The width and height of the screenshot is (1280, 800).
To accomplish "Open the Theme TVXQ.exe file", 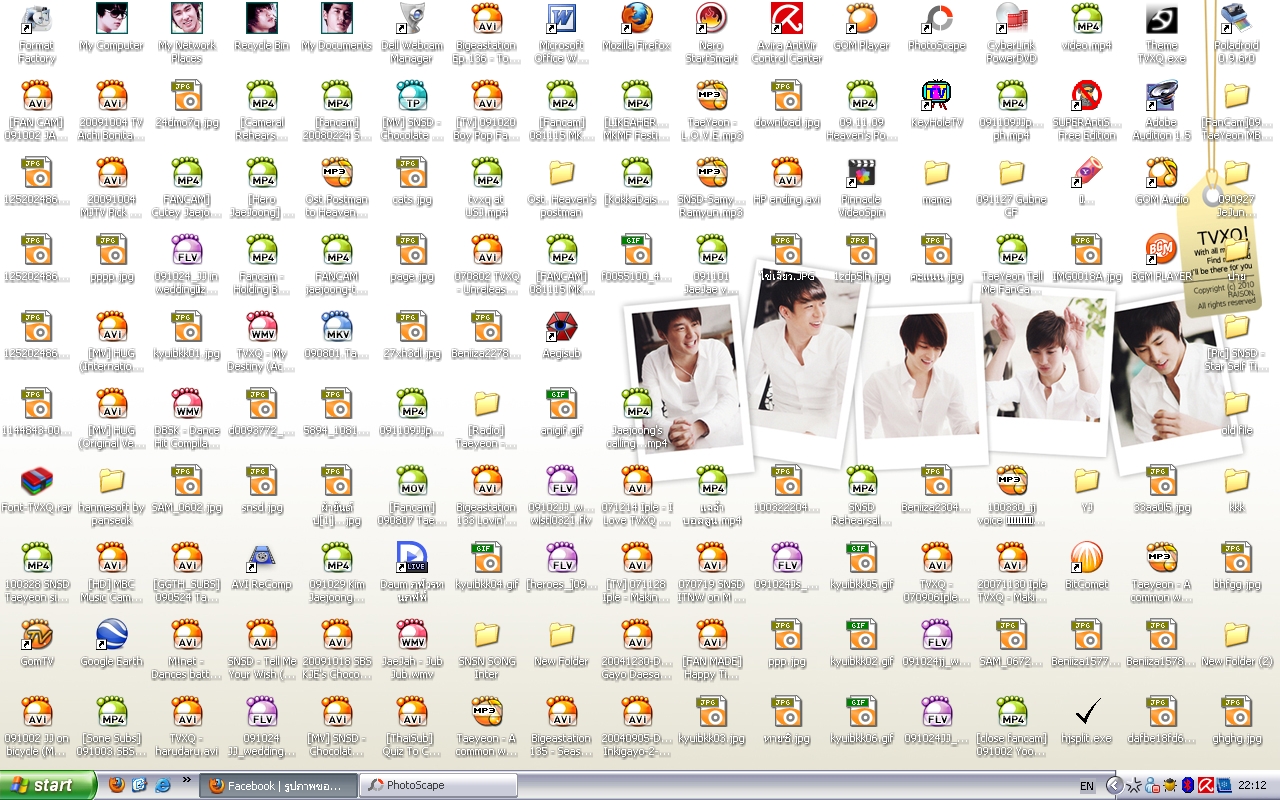I will click(x=1162, y=18).
